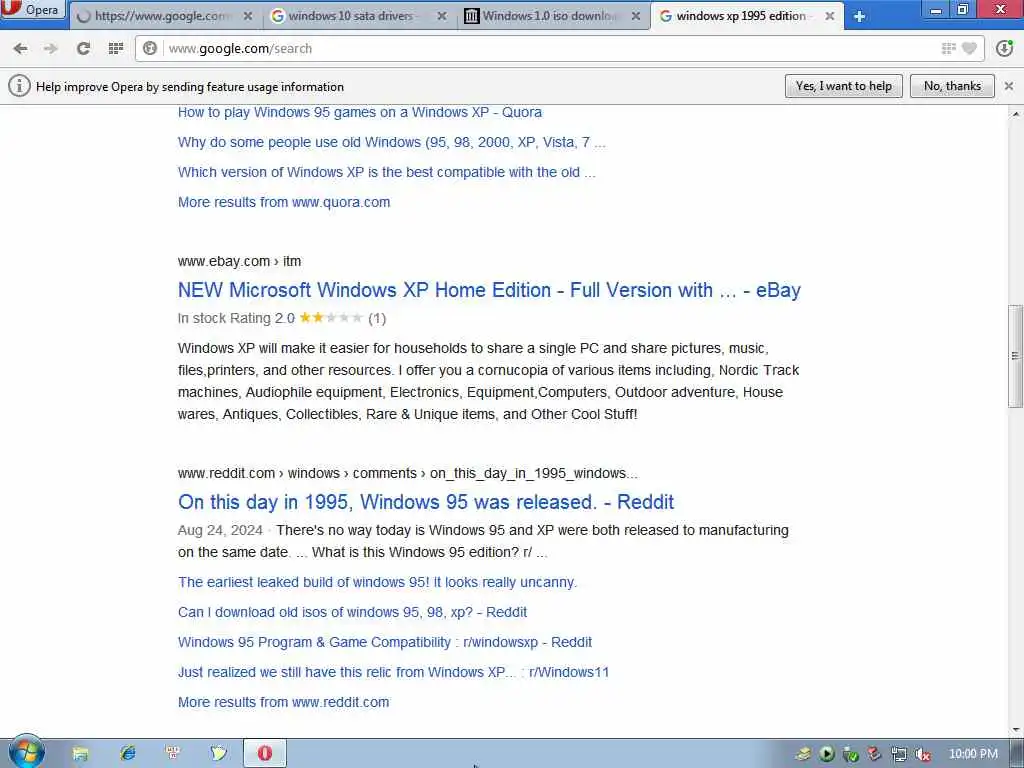
Task: Dismiss the Opera usage info bar
Action: 1008,86
